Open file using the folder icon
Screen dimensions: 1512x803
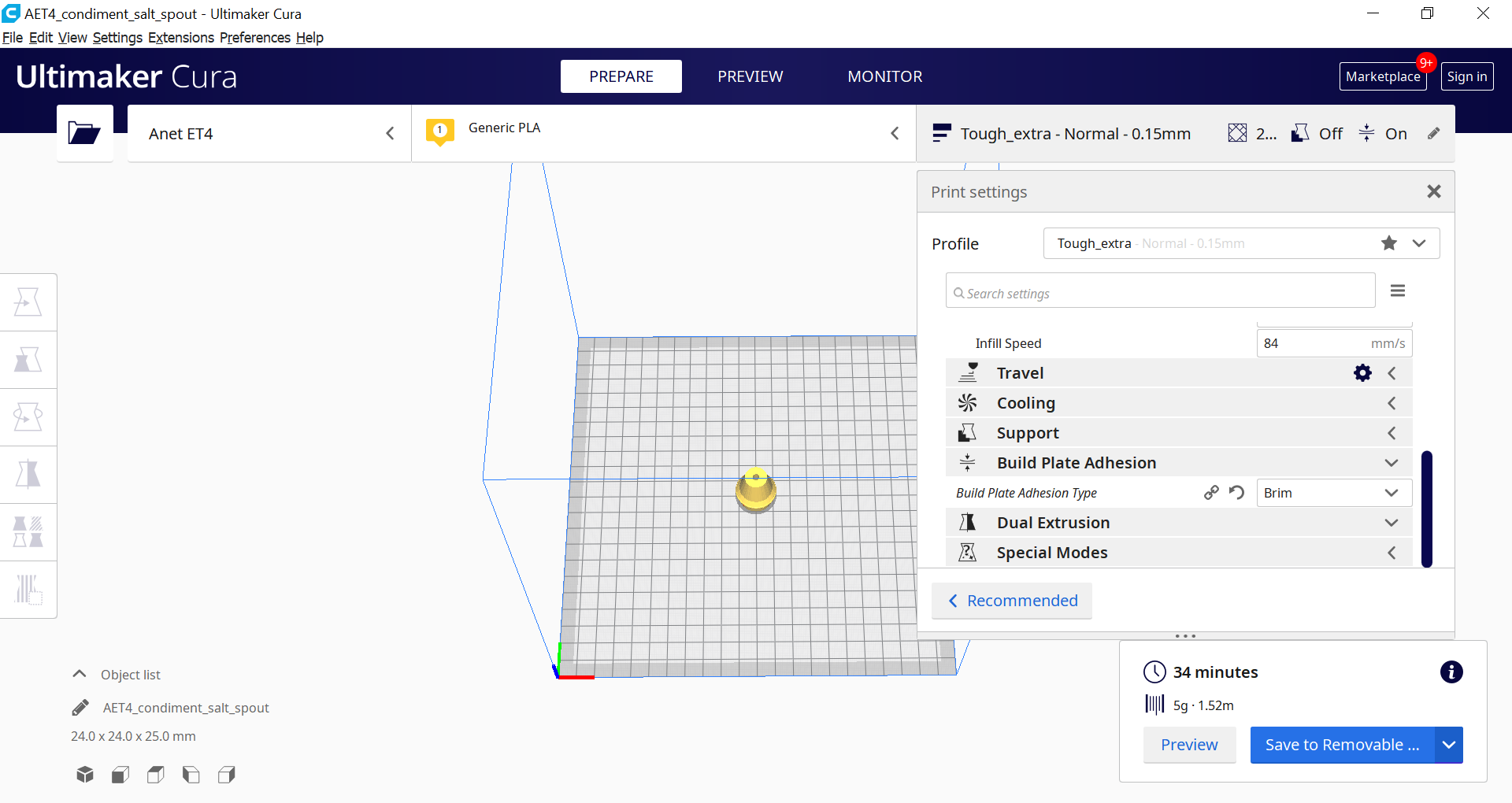coord(84,133)
